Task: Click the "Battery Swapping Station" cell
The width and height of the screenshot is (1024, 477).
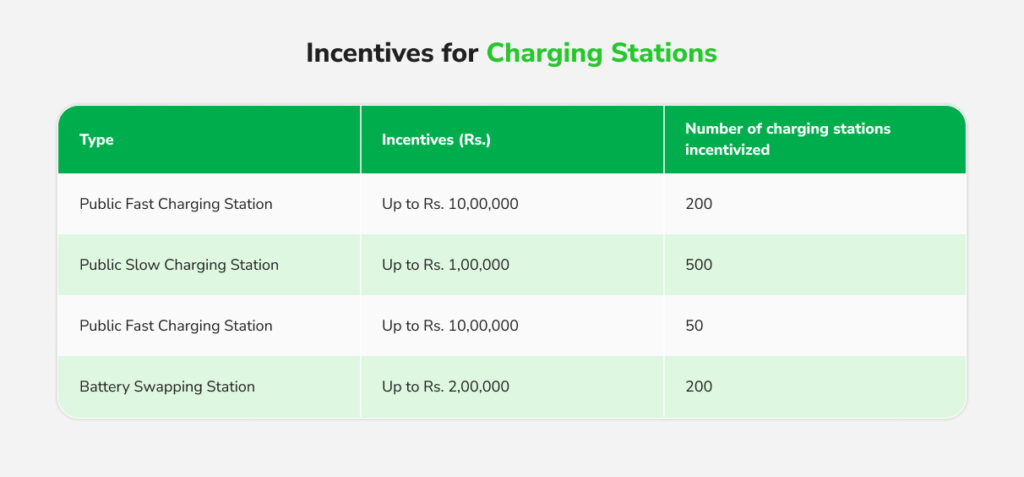Action: pos(167,386)
